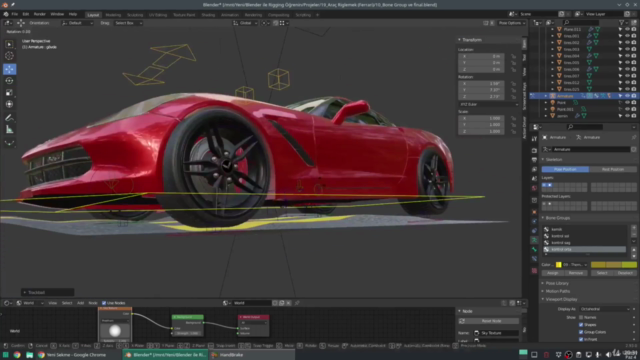Pin the properties editor context
Viewport: 640px width, 360px height.
634,138
